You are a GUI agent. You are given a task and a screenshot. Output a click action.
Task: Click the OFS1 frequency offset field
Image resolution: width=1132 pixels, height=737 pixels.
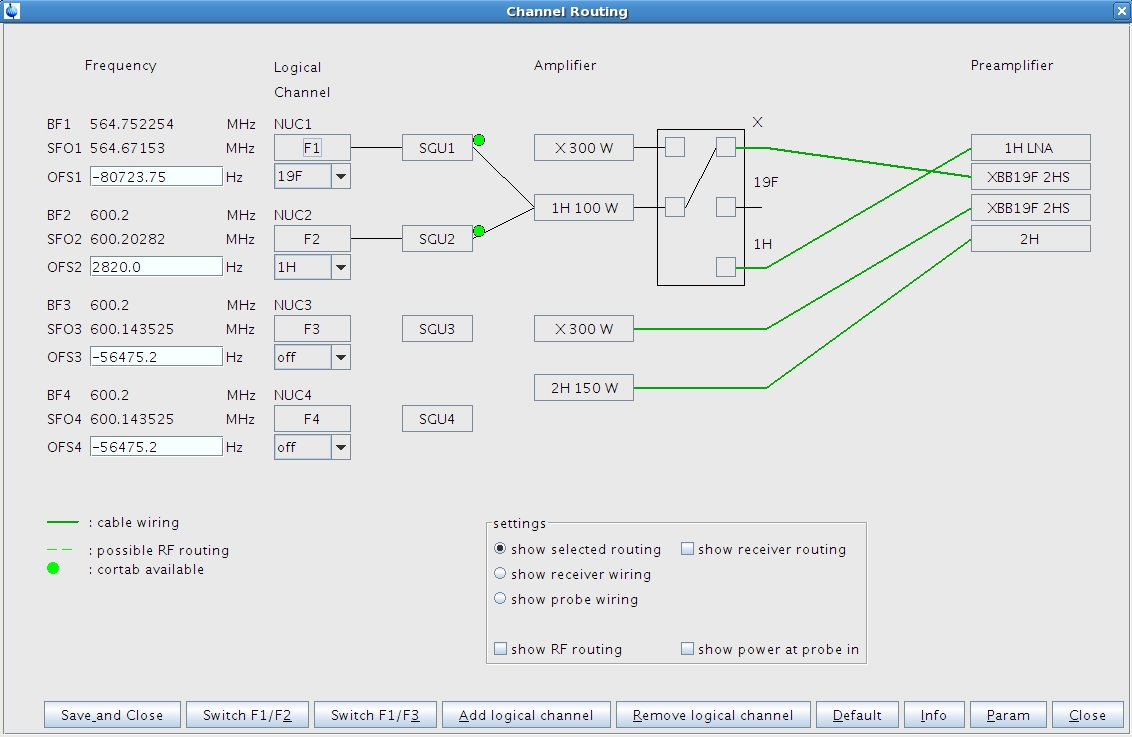point(156,177)
